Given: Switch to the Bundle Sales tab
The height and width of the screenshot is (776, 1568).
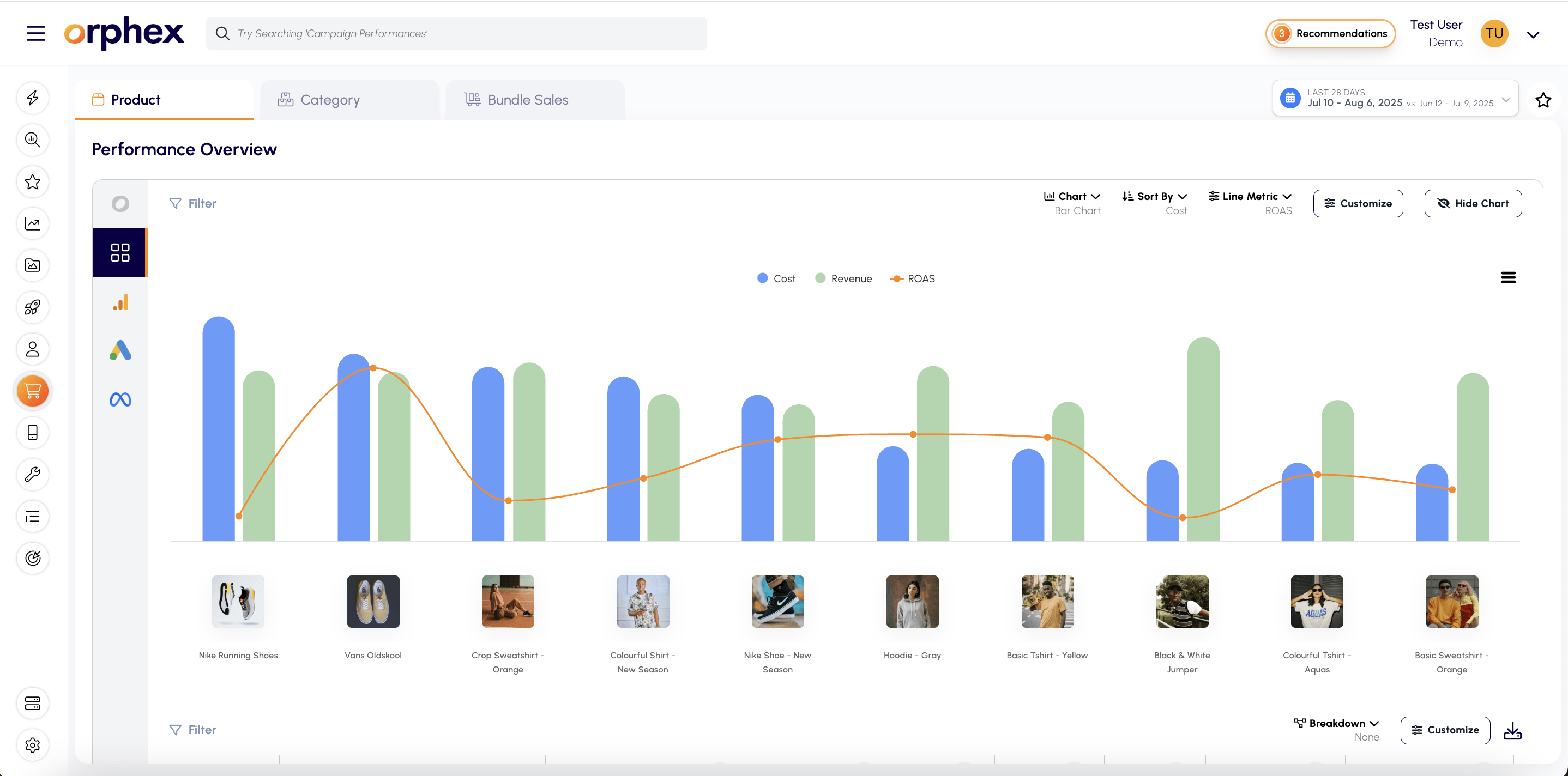Looking at the screenshot, I should pyautogui.click(x=527, y=100).
